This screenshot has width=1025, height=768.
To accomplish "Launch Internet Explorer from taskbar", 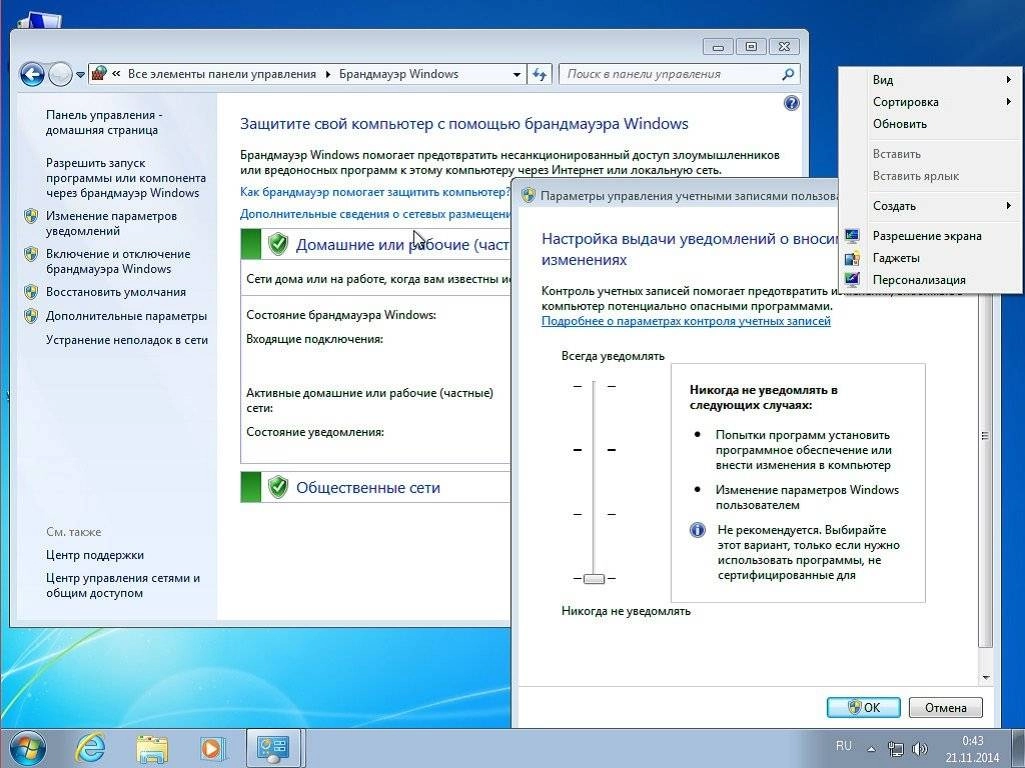I will [x=91, y=748].
